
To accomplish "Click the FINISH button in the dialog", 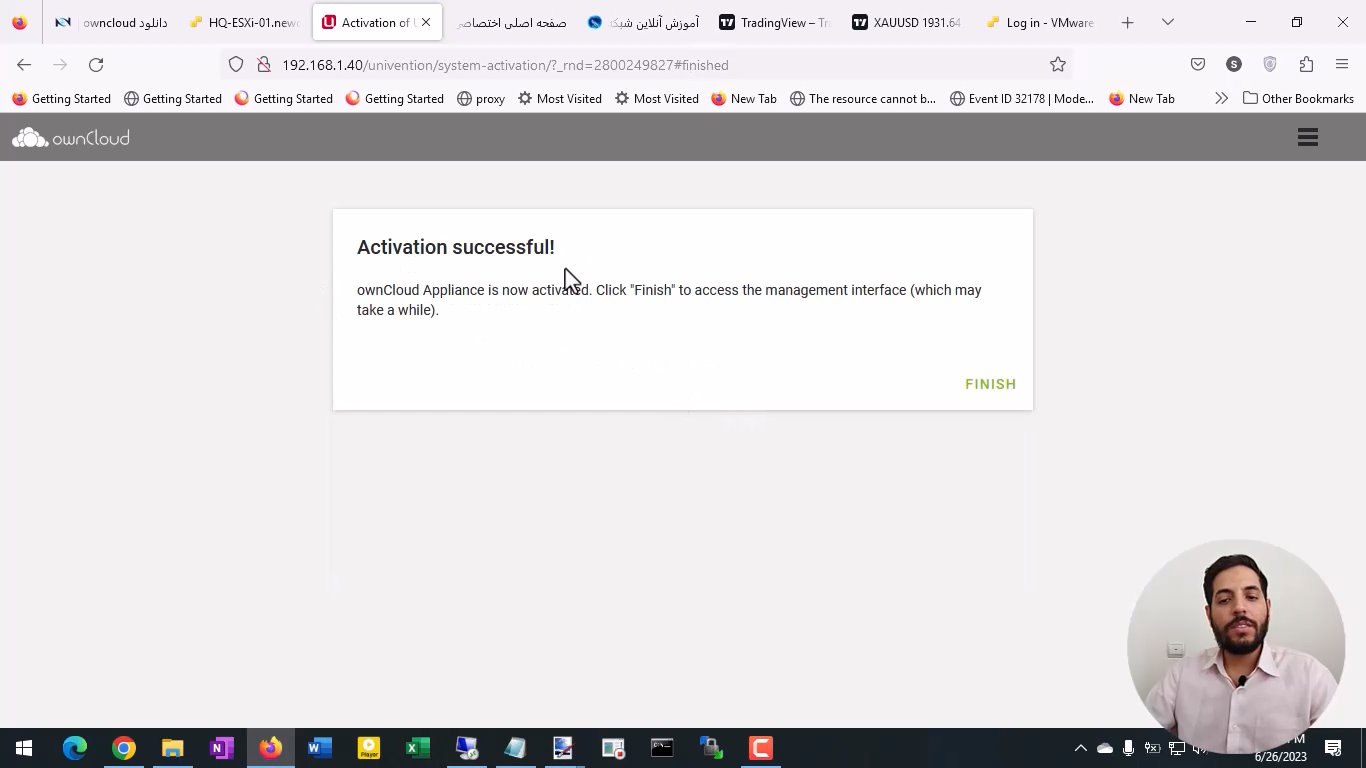I will [990, 384].
